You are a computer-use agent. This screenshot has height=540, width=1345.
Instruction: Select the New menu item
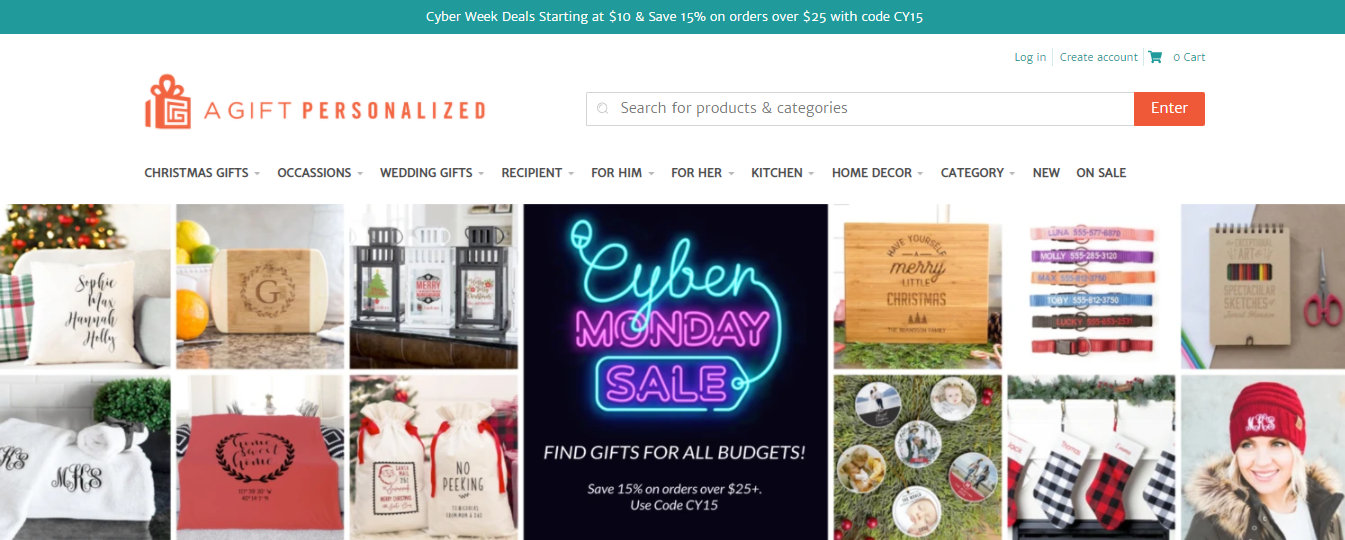(1046, 173)
